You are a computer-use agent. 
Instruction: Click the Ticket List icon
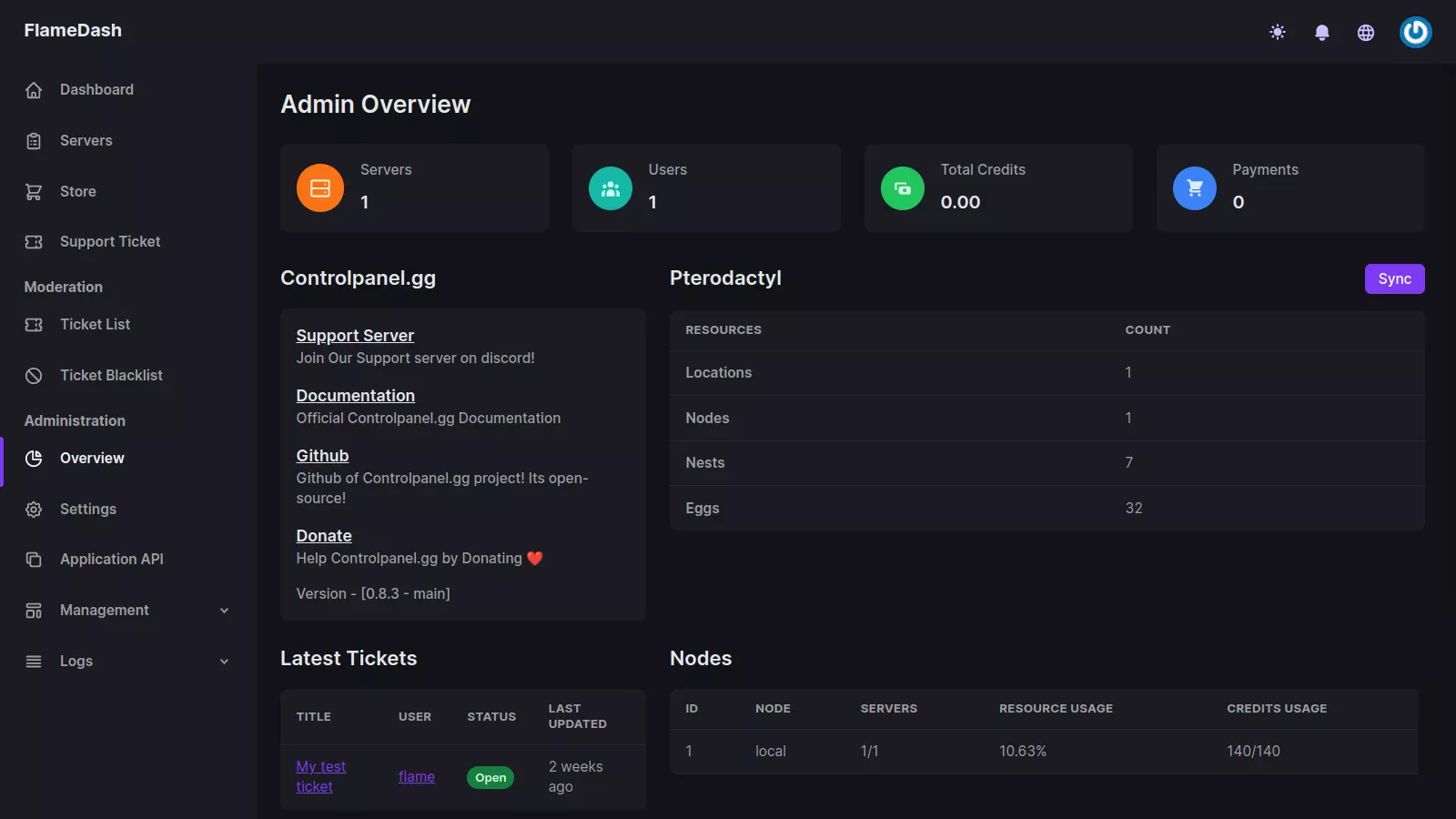34,325
